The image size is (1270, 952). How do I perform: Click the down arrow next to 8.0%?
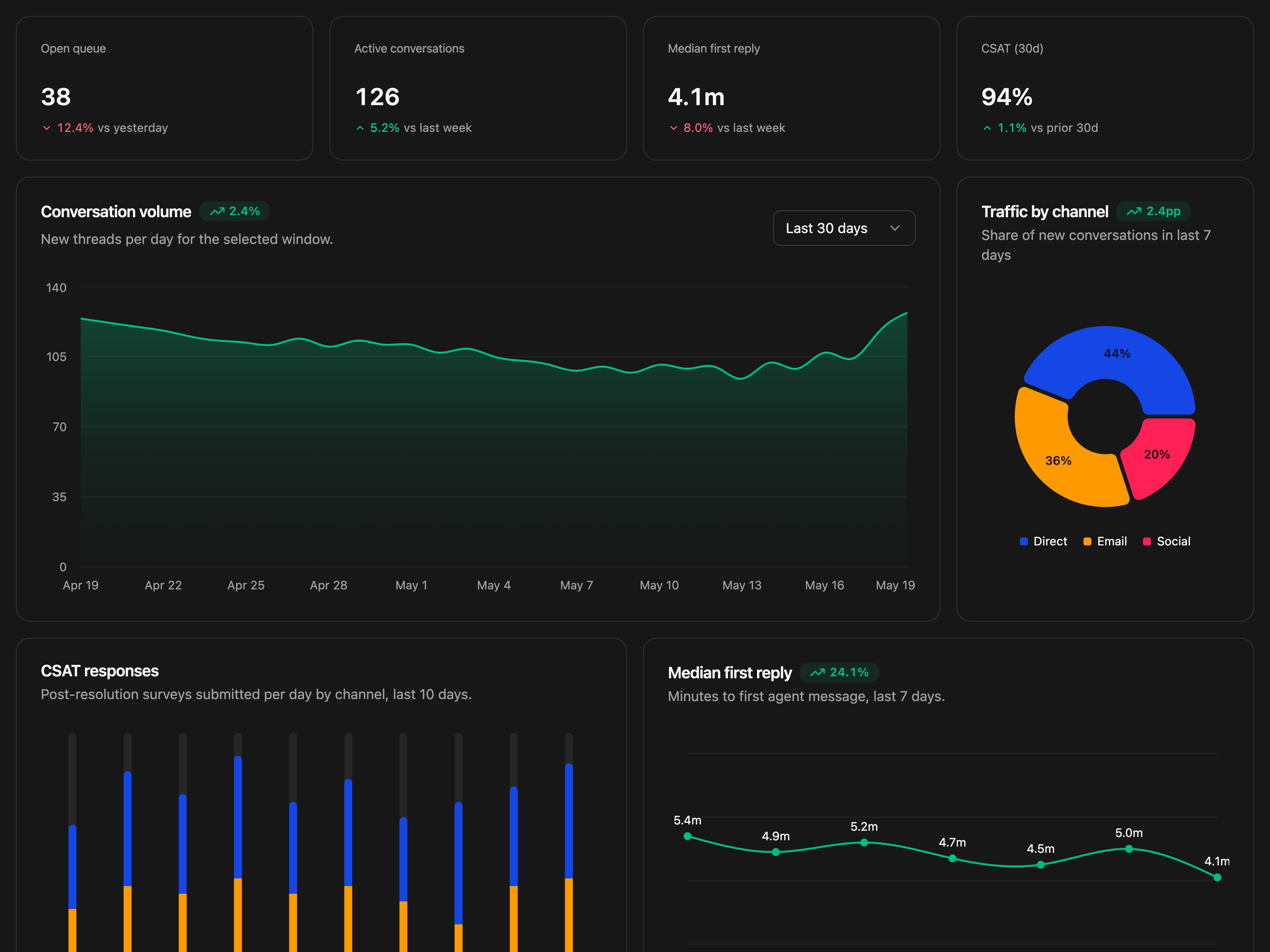coord(673,128)
